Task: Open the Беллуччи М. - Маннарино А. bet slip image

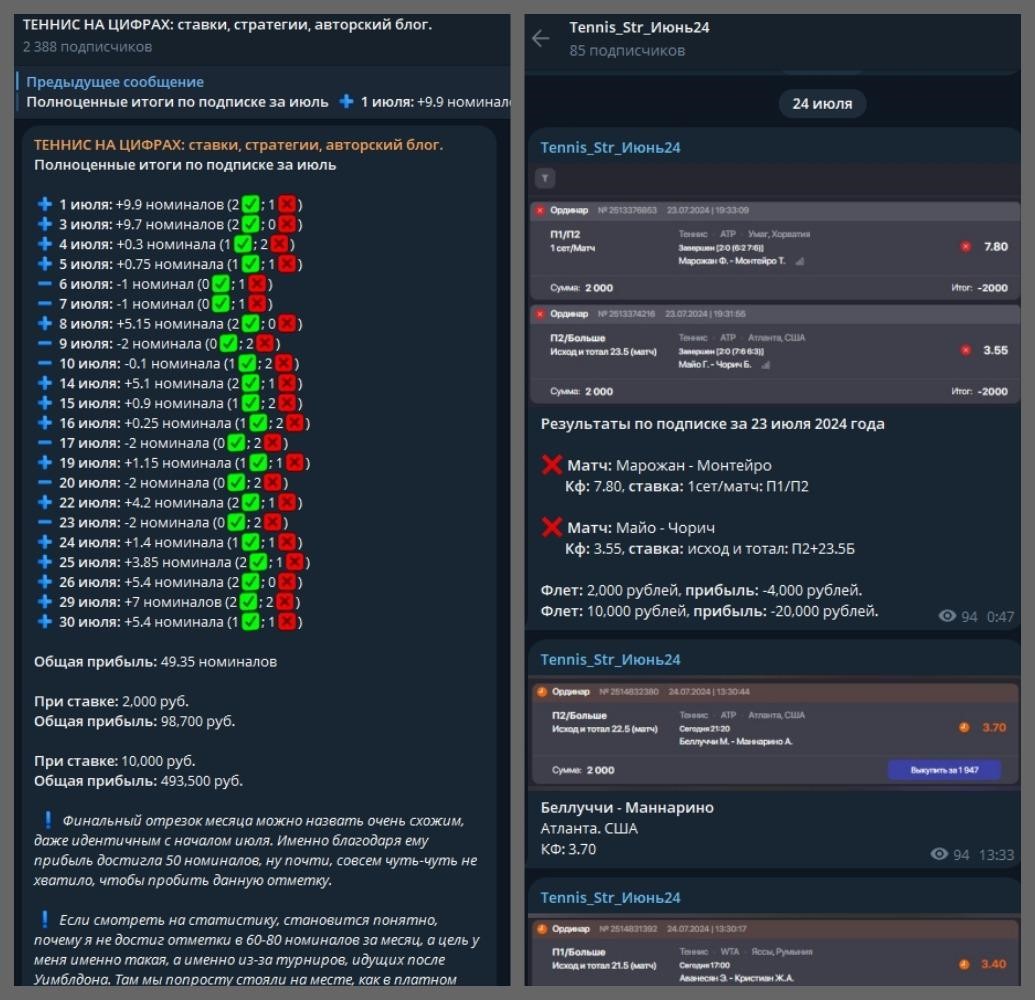Action: coord(775,733)
